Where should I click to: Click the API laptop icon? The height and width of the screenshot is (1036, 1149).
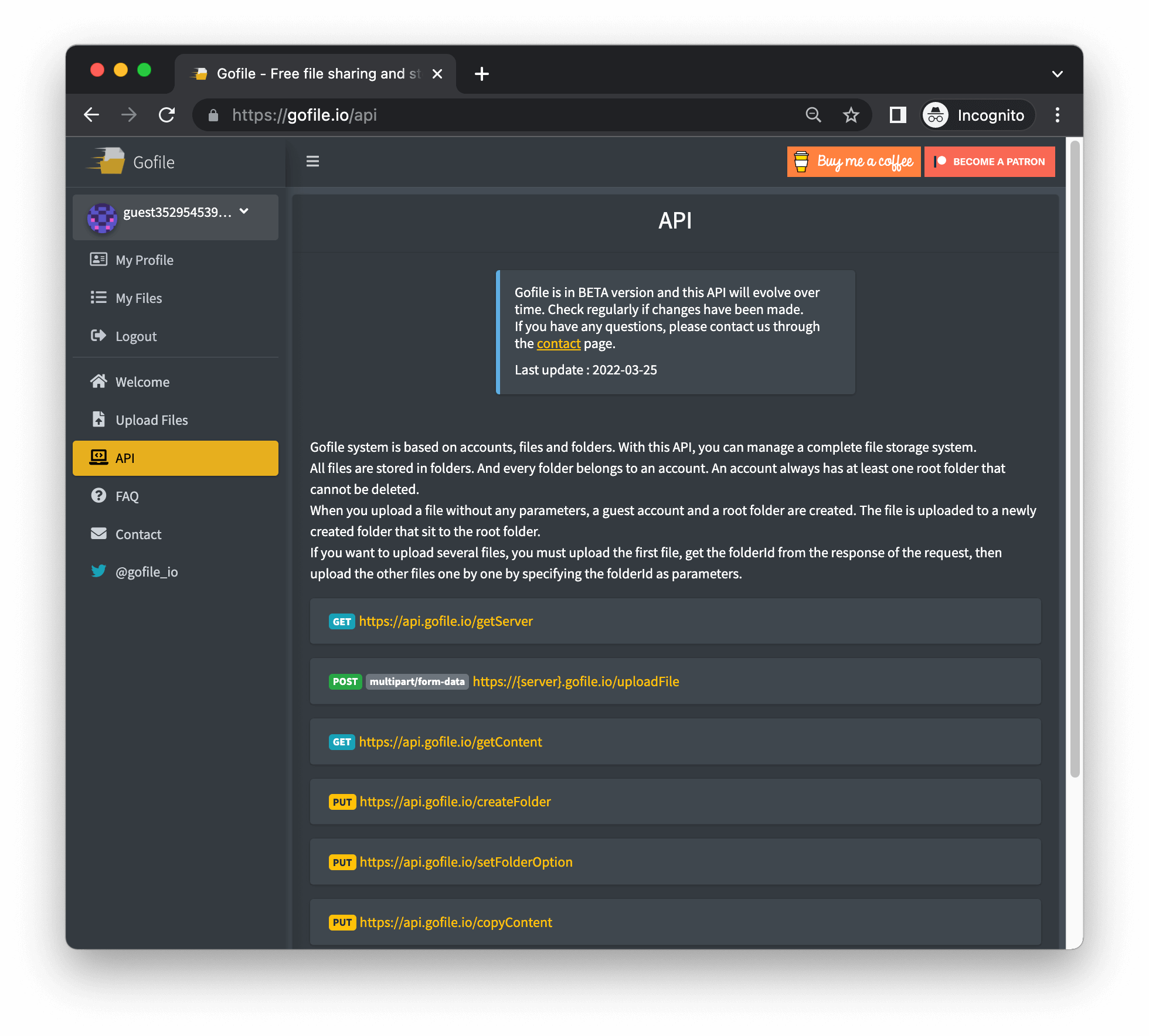(x=98, y=458)
